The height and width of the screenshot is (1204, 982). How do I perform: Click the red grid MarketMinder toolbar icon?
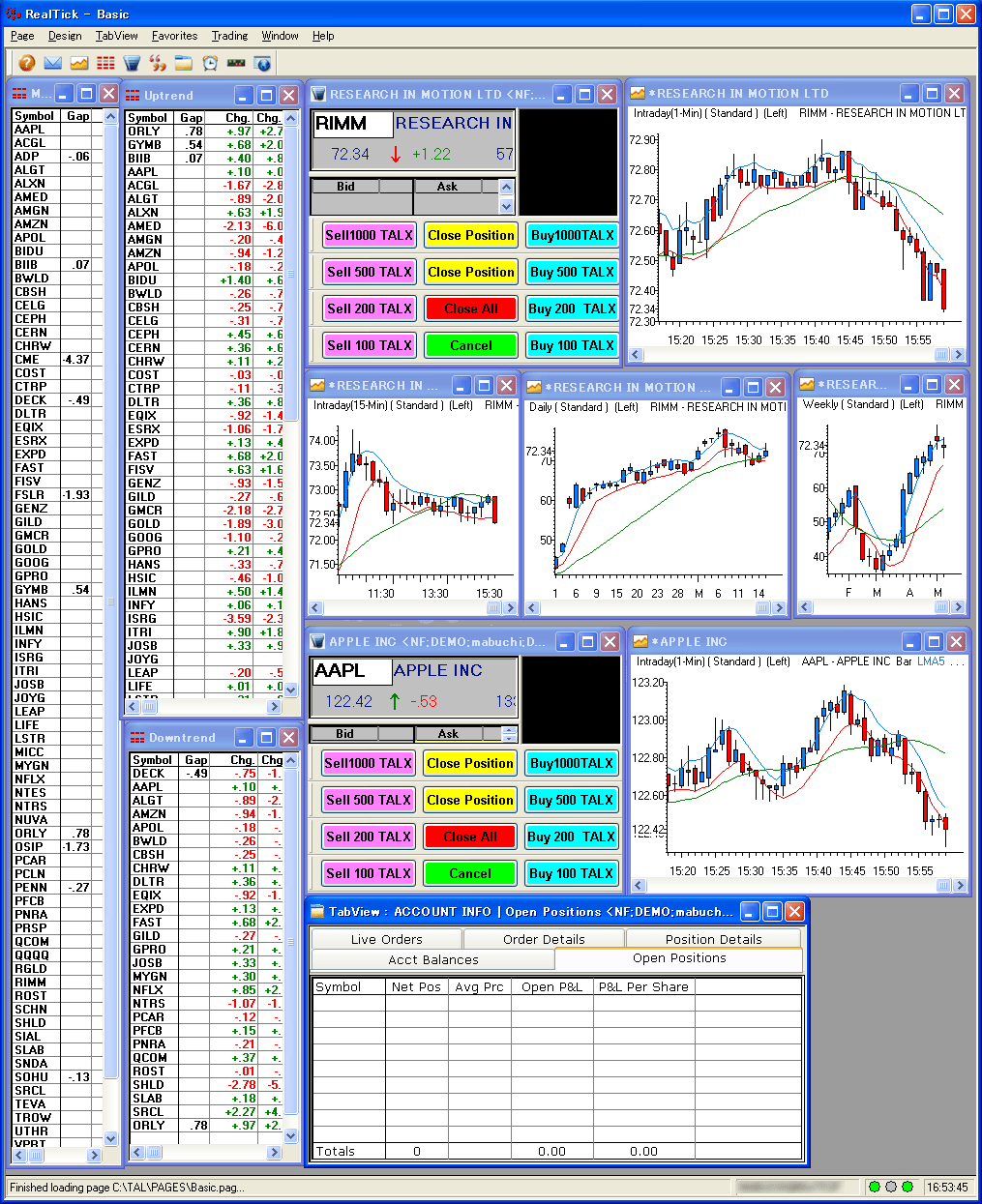105,63
